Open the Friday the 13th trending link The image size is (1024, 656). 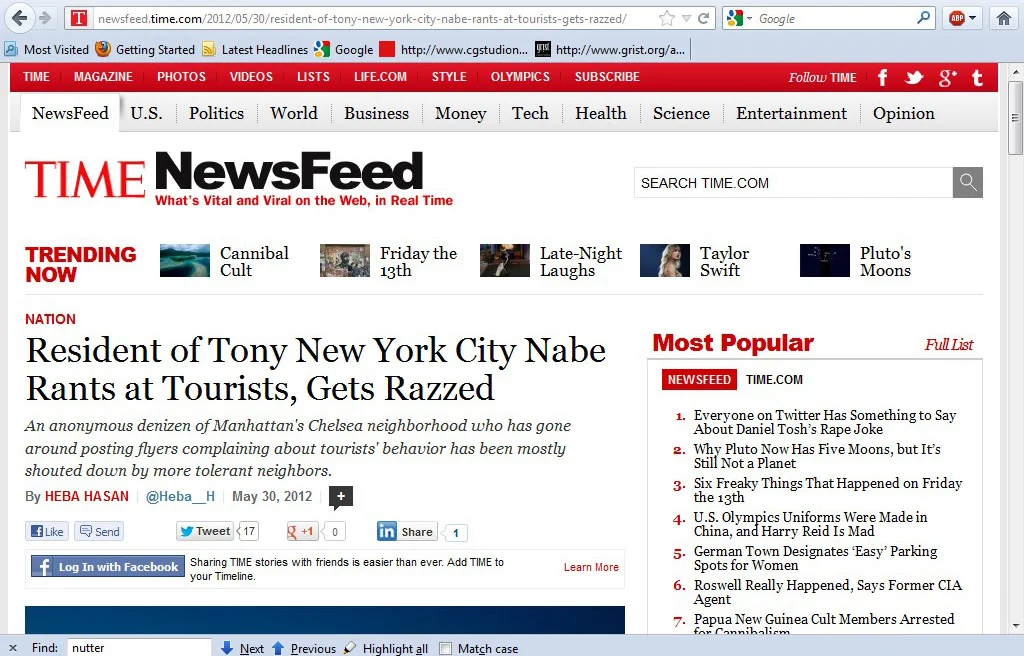point(418,261)
